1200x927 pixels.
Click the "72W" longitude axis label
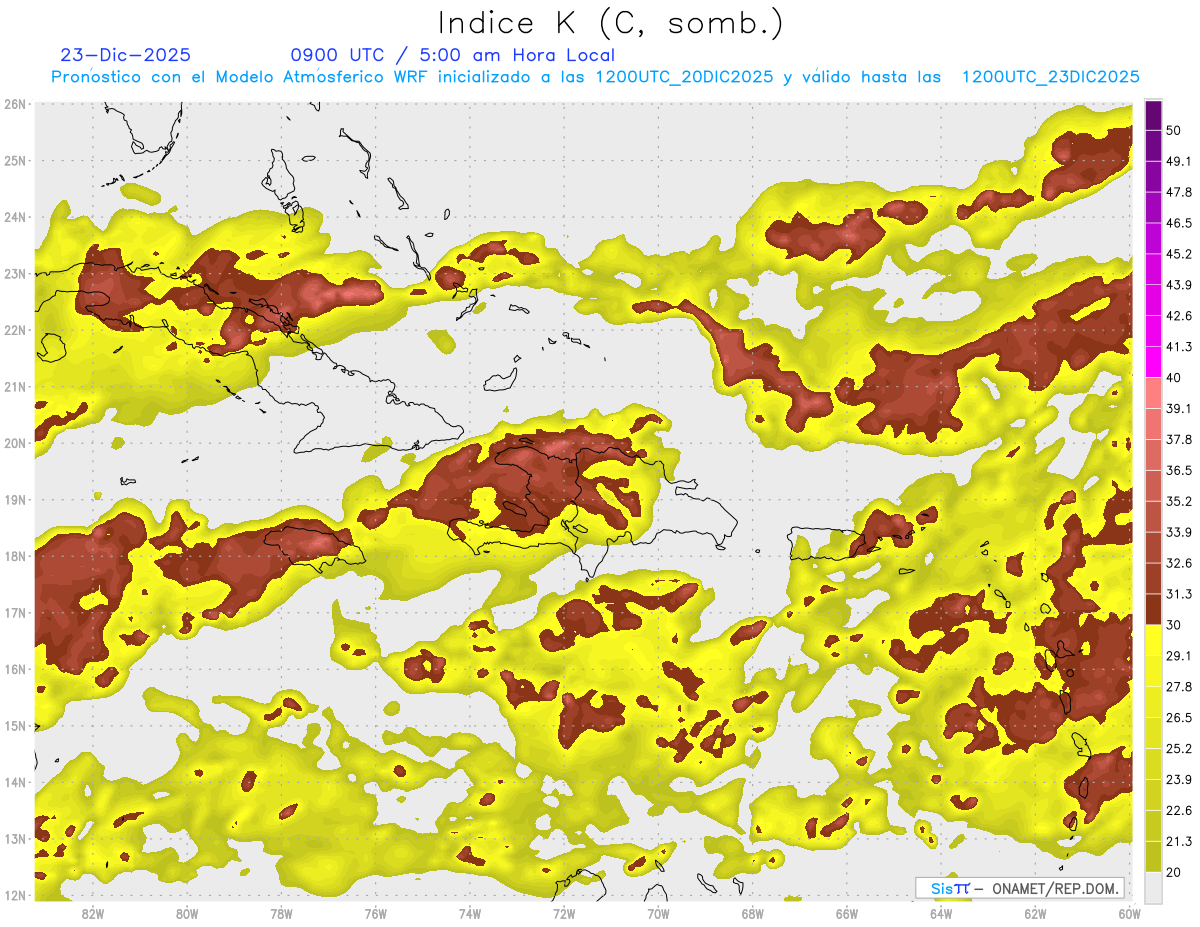[x=564, y=914]
